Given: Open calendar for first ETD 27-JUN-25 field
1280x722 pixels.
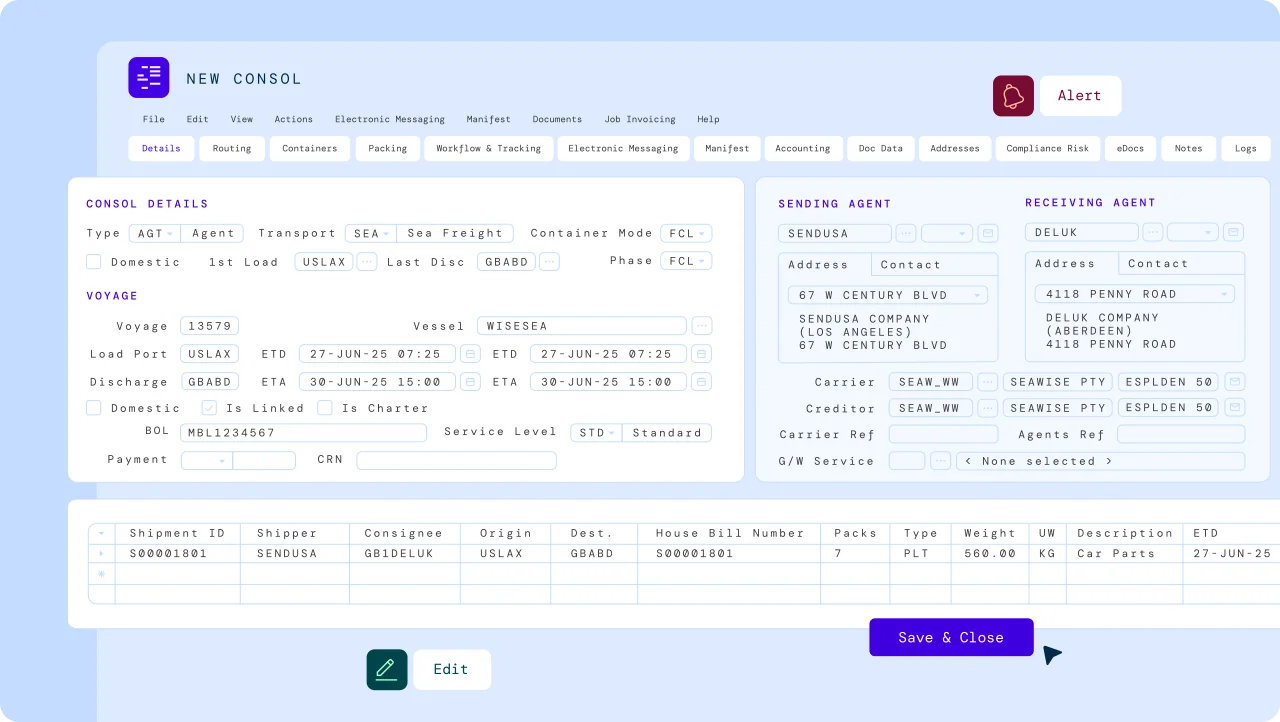Looking at the screenshot, I should [470, 354].
